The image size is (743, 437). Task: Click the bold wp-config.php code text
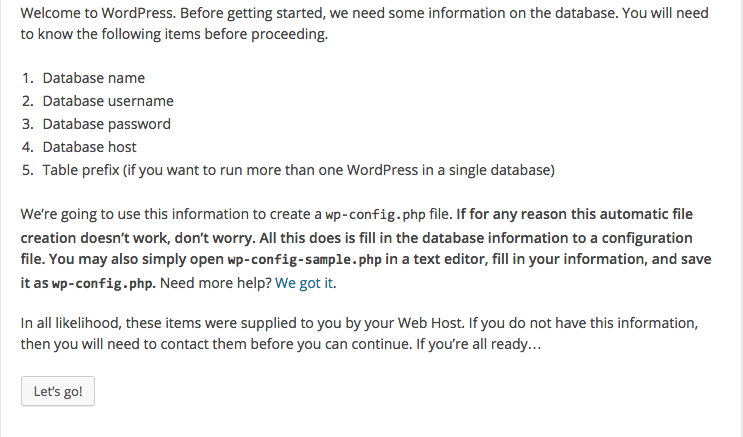coord(103,283)
